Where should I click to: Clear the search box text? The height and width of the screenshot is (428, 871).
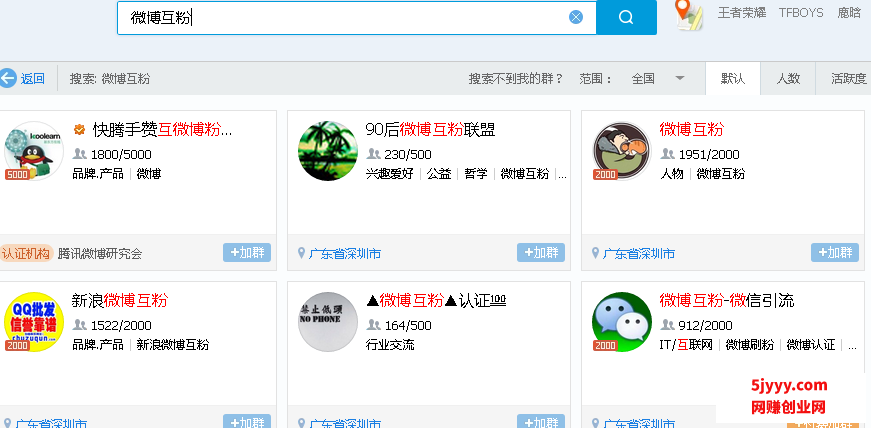tap(576, 17)
